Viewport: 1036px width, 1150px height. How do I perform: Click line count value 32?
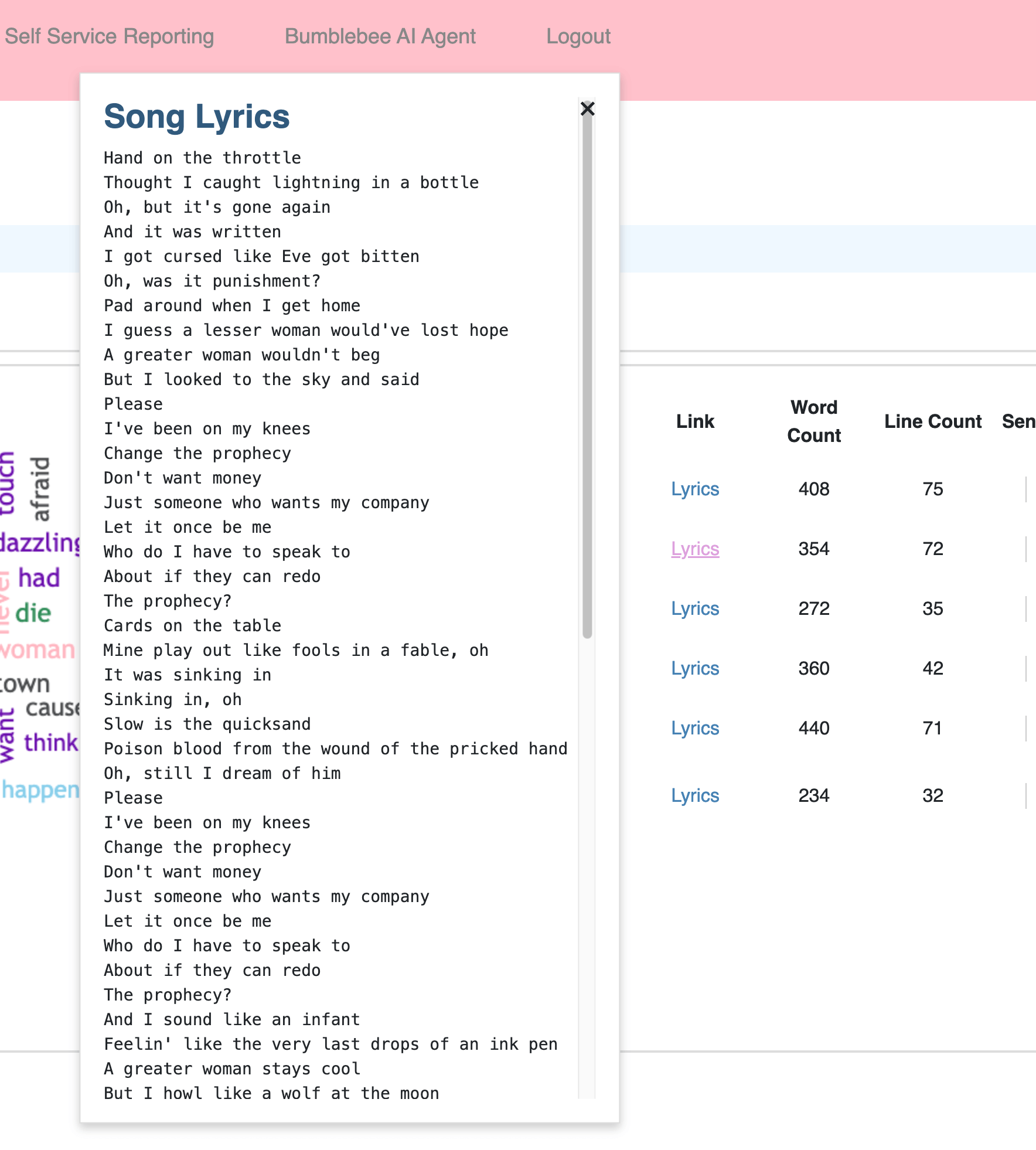(x=933, y=795)
